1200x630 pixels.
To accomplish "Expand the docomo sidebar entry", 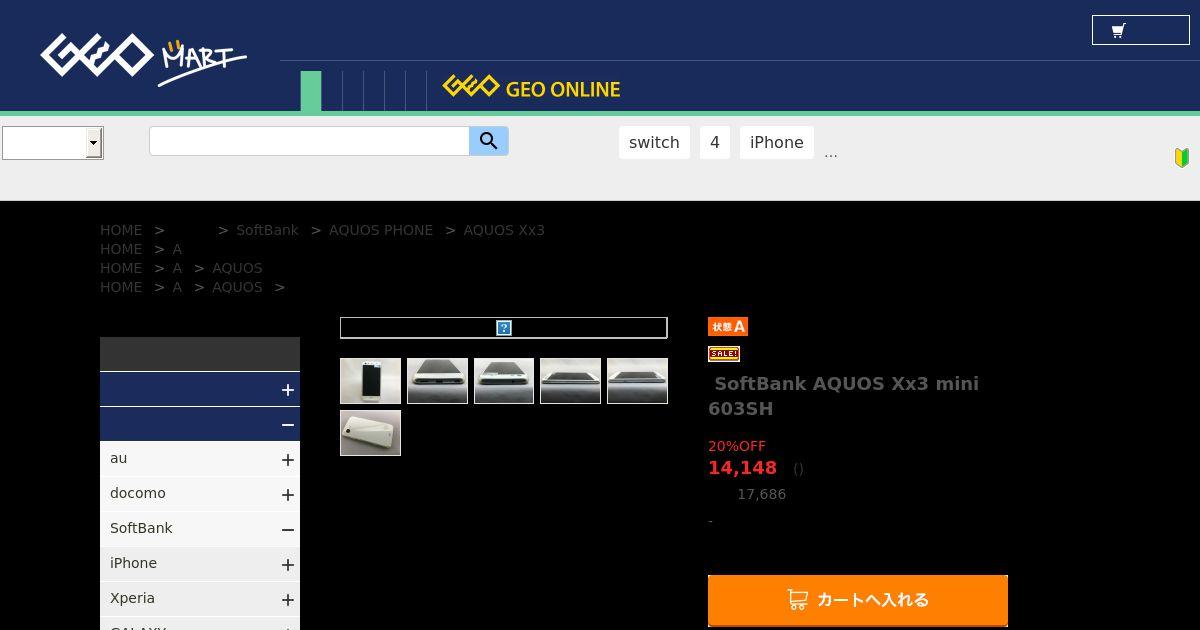I will 287,495.
